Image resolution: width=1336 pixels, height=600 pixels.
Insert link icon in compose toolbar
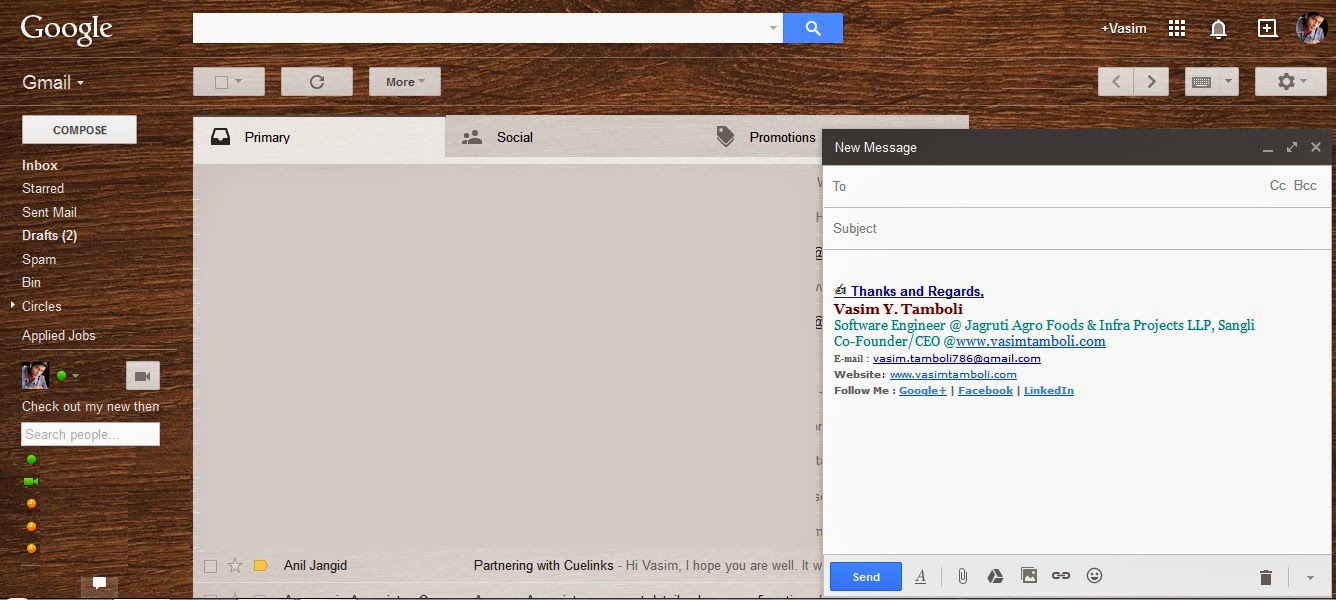[1061, 576]
